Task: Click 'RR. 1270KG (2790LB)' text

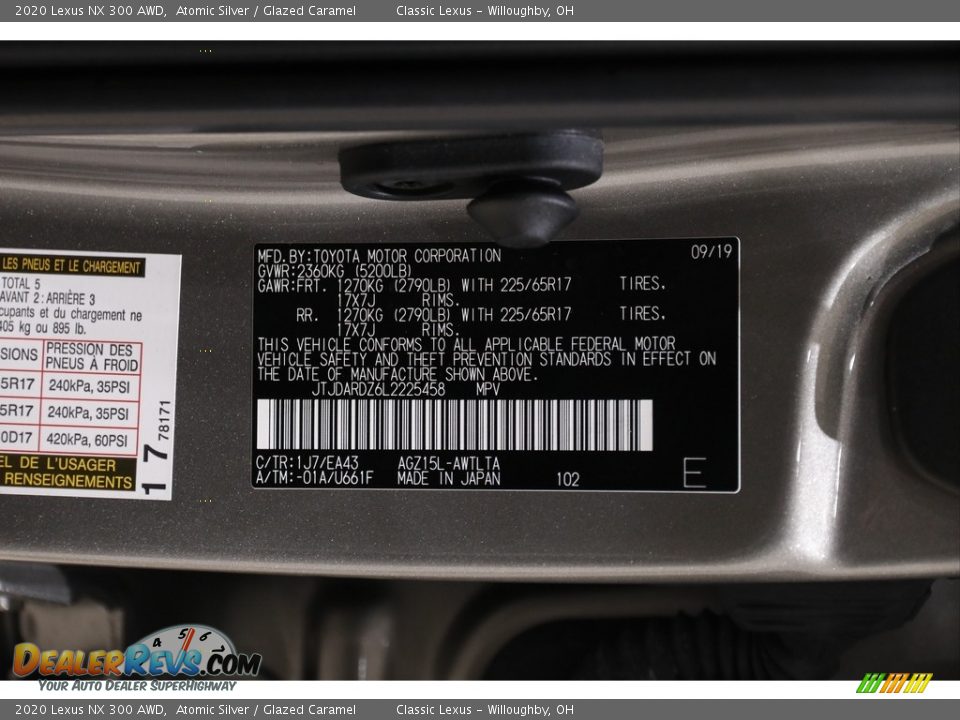Action: click(373, 315)
